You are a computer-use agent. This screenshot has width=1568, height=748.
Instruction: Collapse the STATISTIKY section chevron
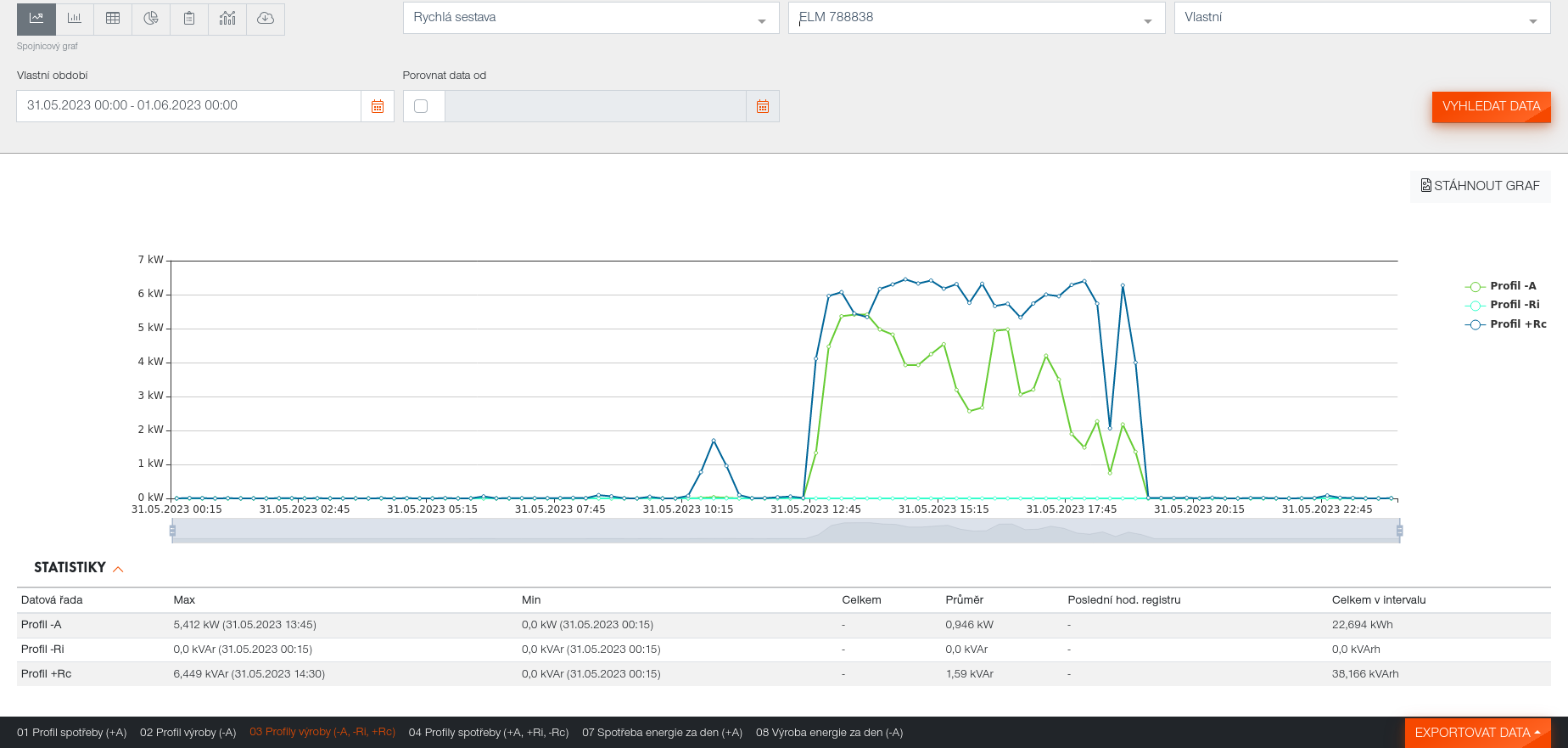118,569
